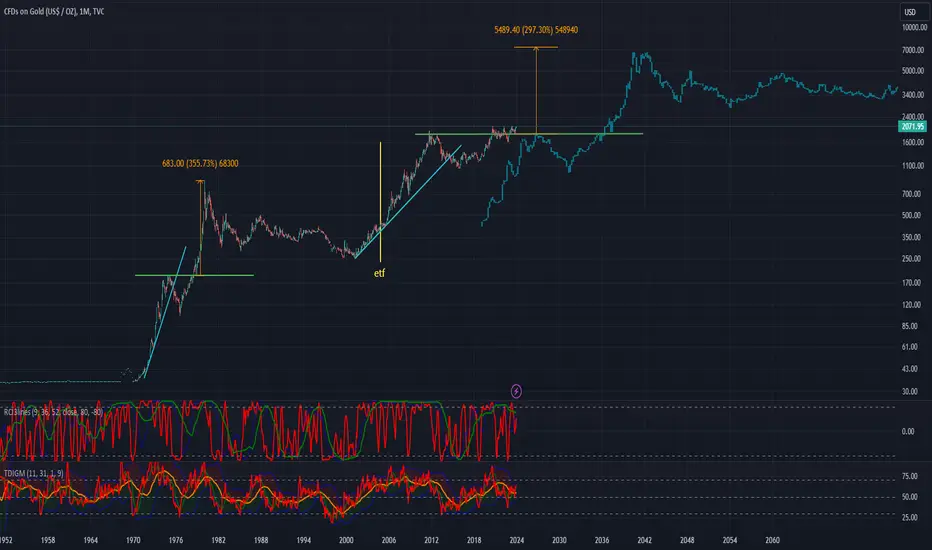Click the 350.00 level on price scale
Image resolution: width=932 pixels, height=550 pixels.
(x=912, y=237)
